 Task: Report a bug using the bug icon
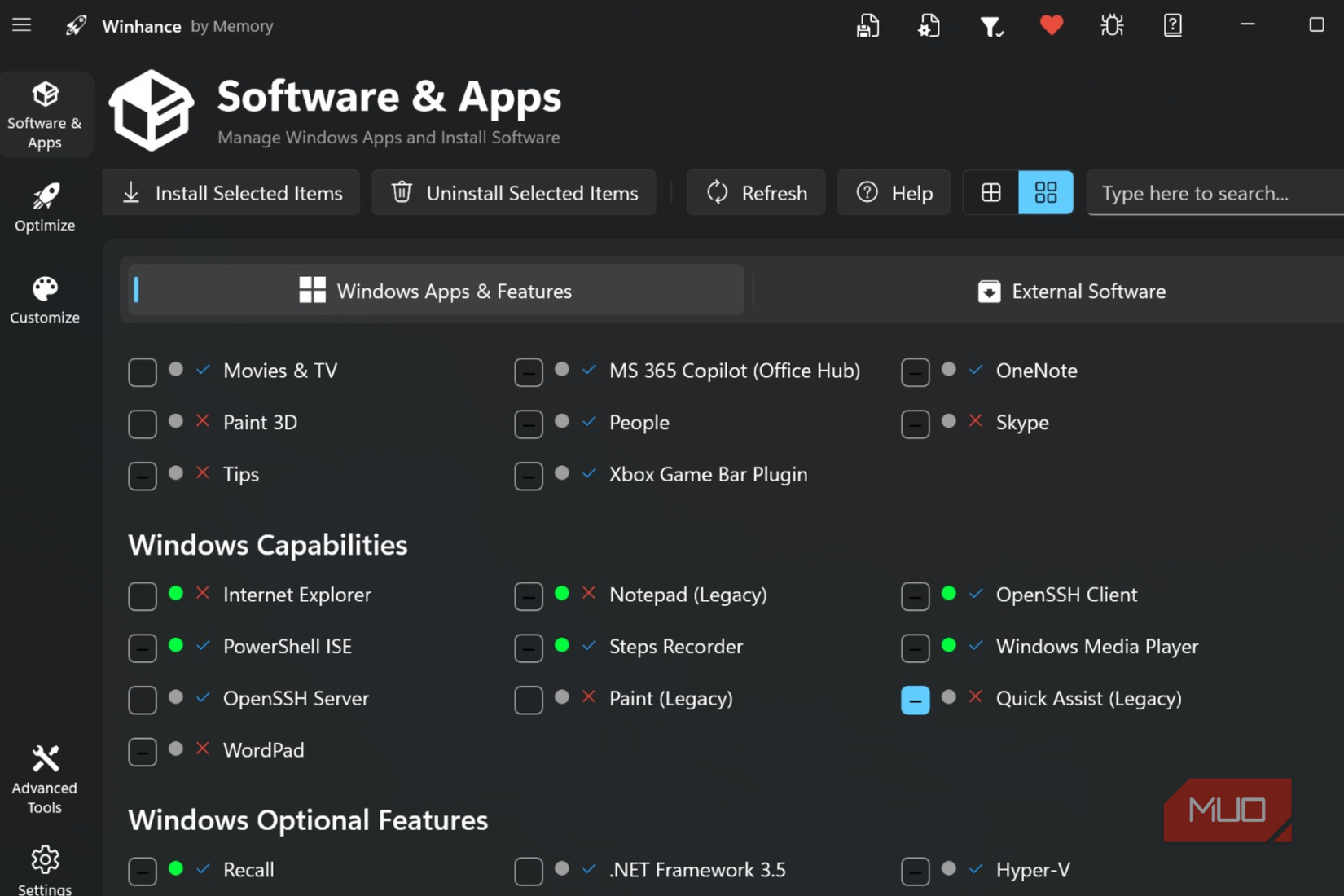pyautogui.click(x=1111, y=25)
